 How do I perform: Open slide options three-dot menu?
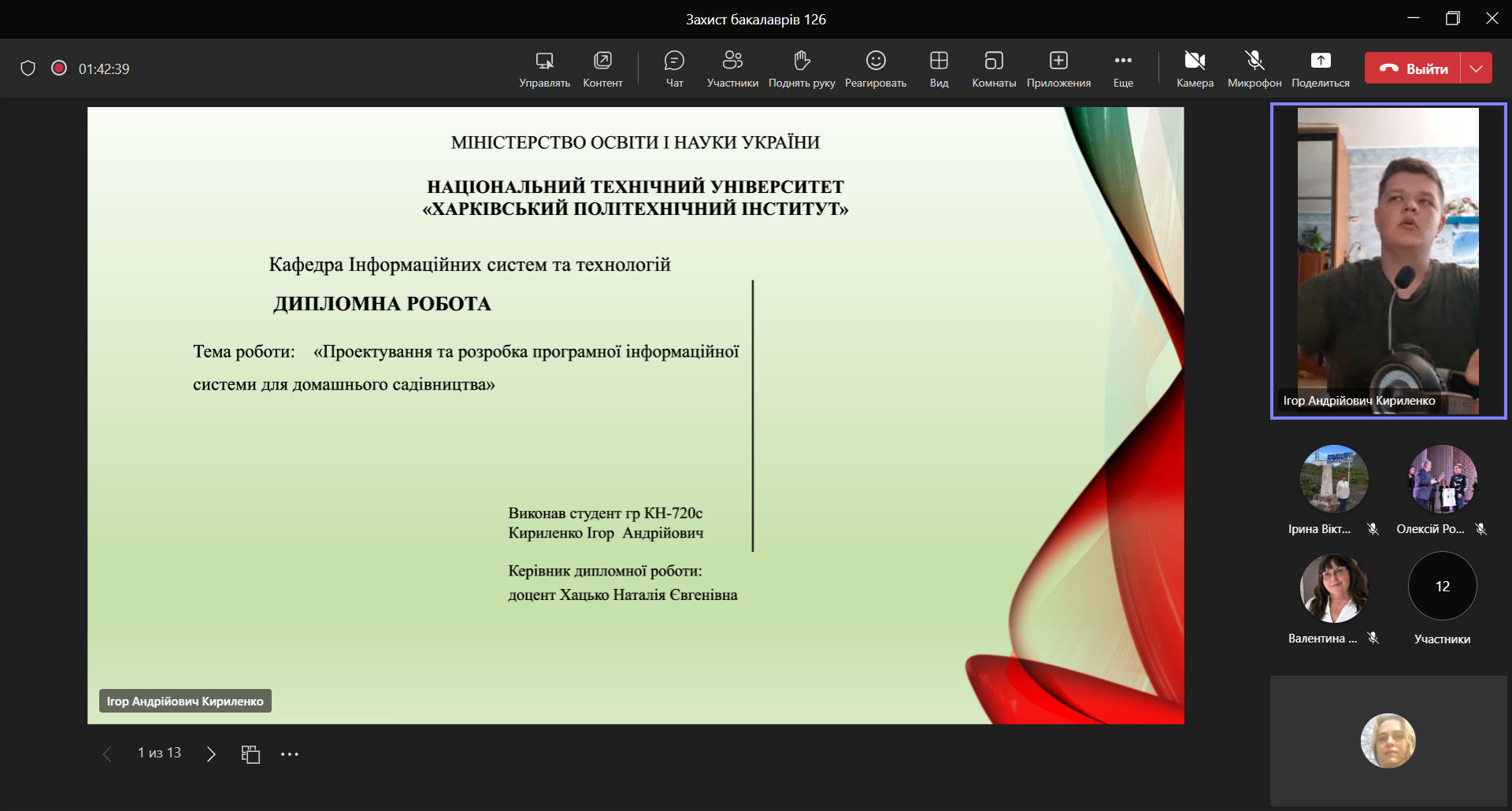290,754
